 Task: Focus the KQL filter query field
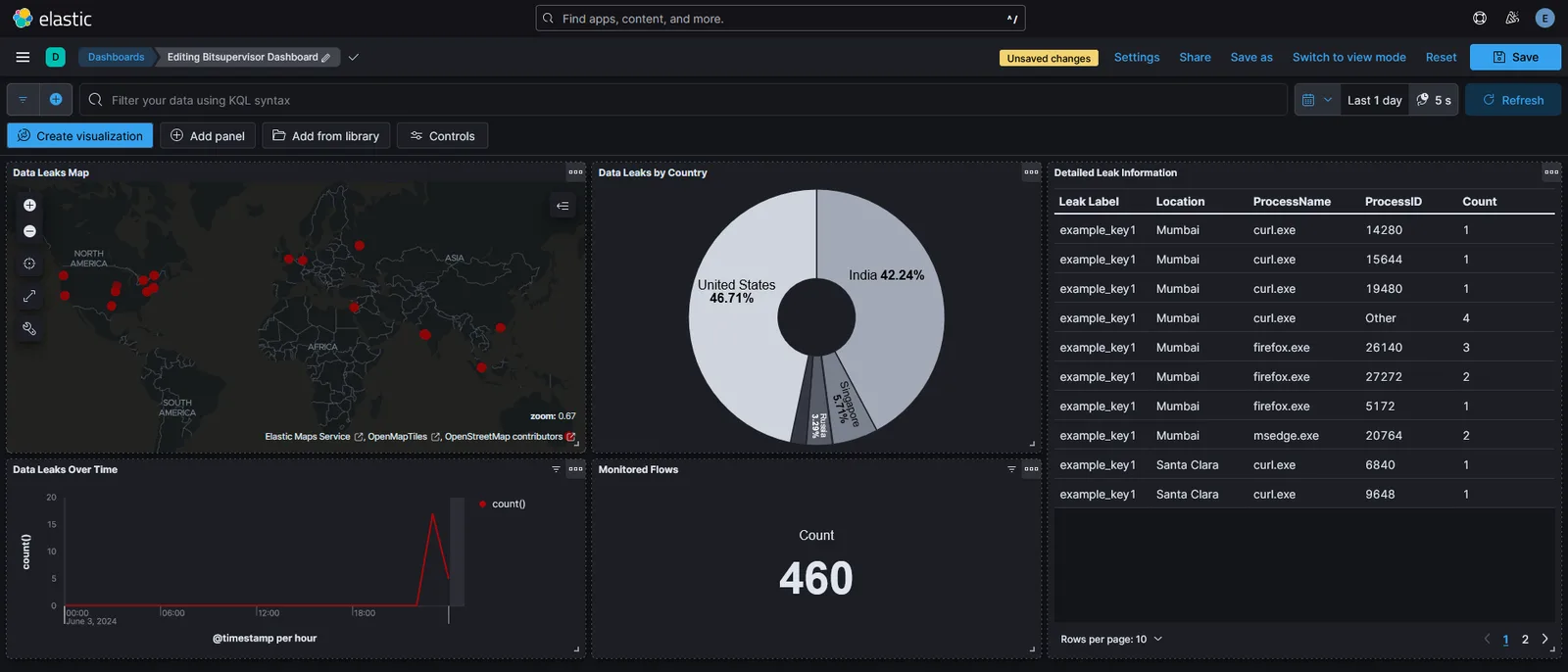point(683,100)
